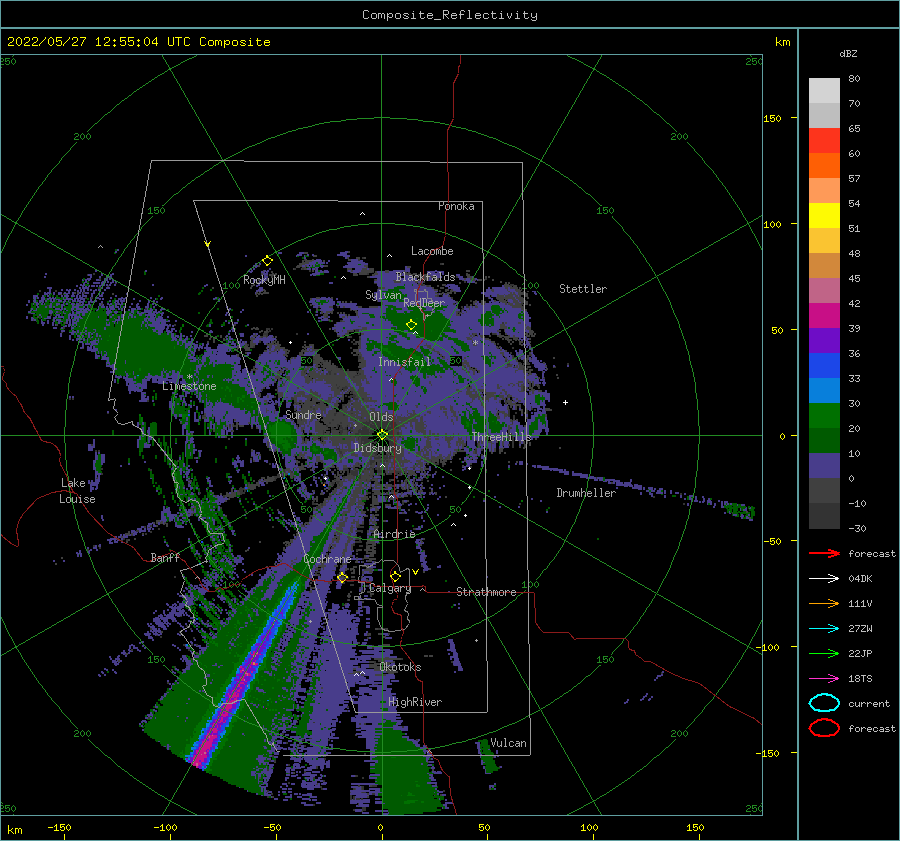The image size is (900, 841).
Task: Click the Ponoka label on map
Action: 456,206
